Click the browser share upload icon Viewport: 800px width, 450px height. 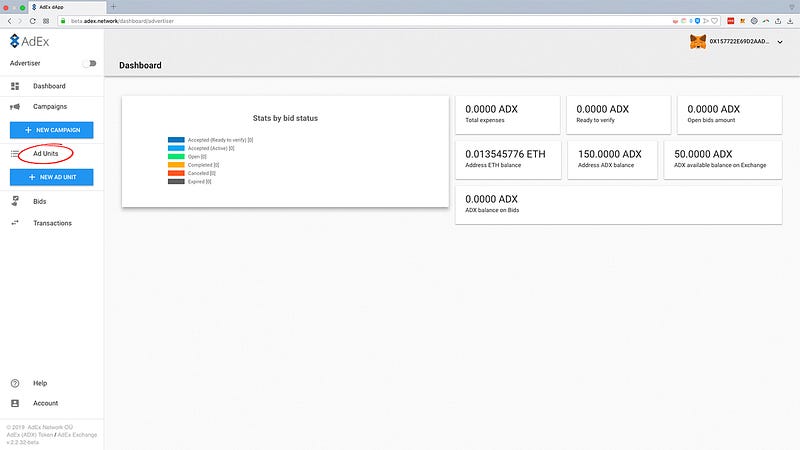tap(778, 21)
